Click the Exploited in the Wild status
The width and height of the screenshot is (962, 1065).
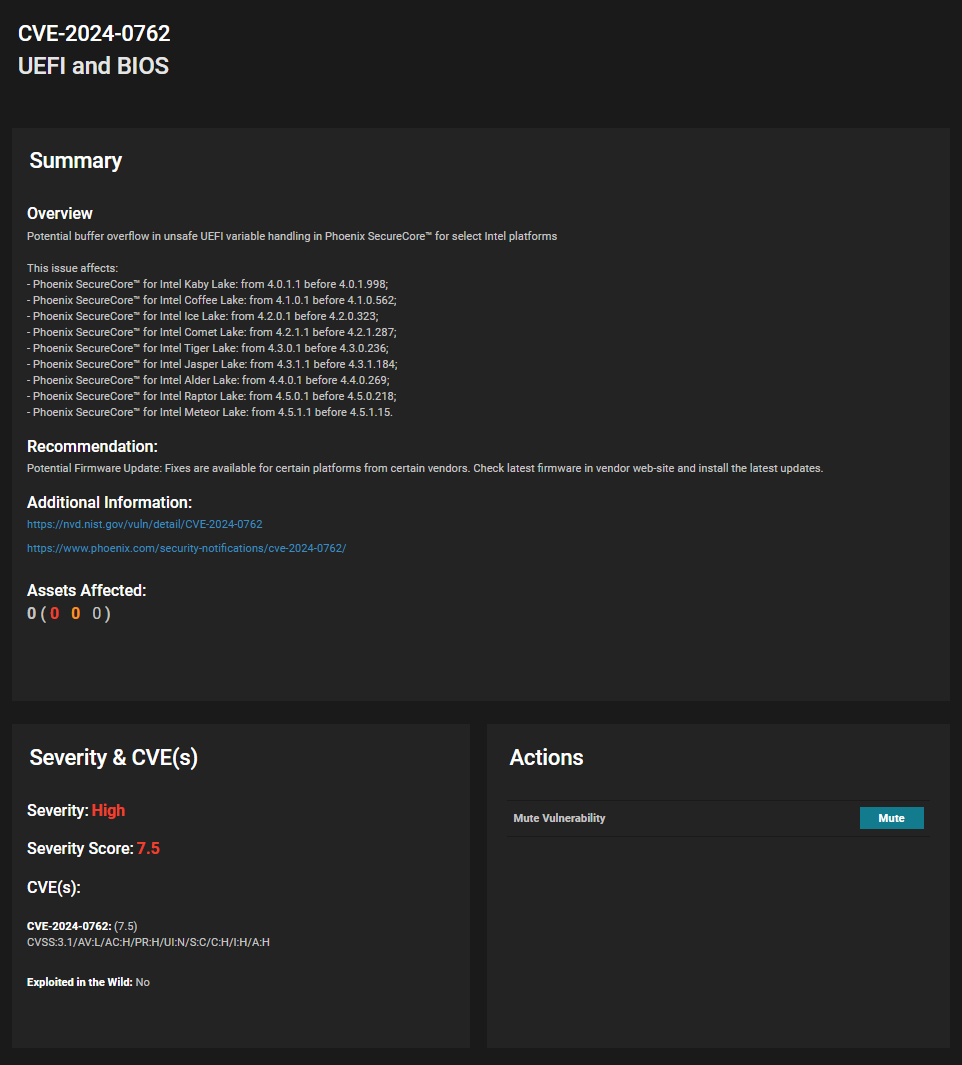(88, 982)
